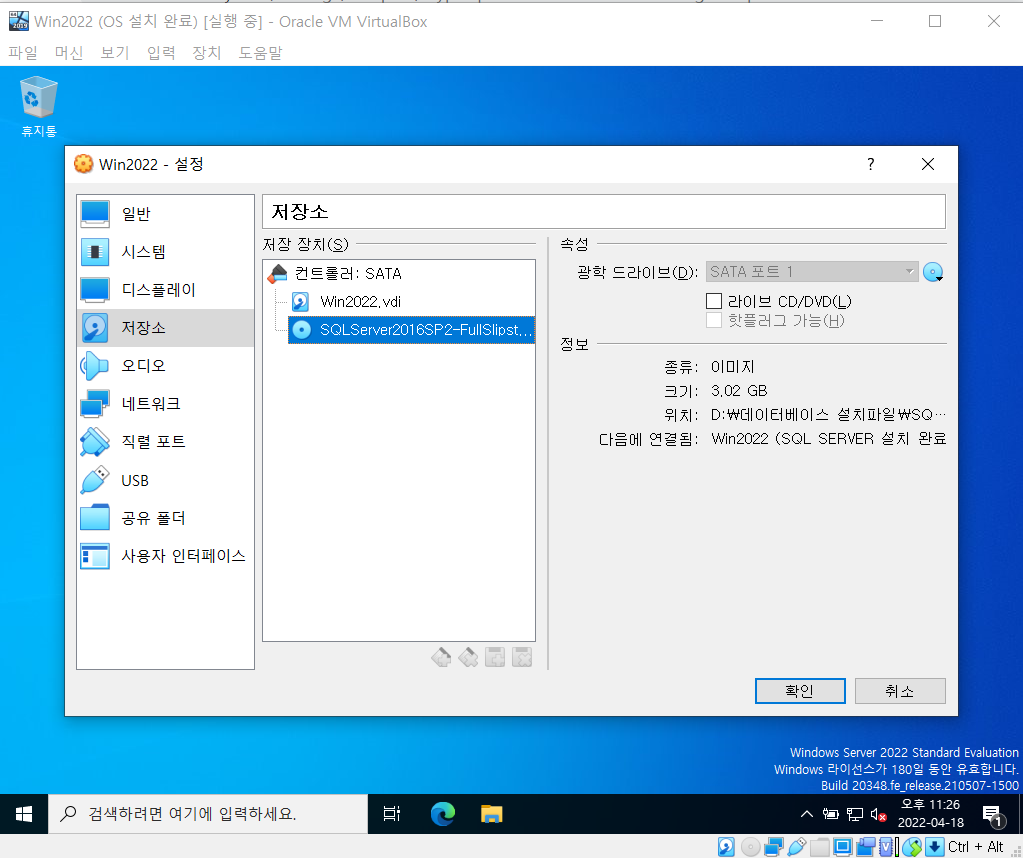
Task: Open the 시스템 (System) settings page
Action: point(164,252)
